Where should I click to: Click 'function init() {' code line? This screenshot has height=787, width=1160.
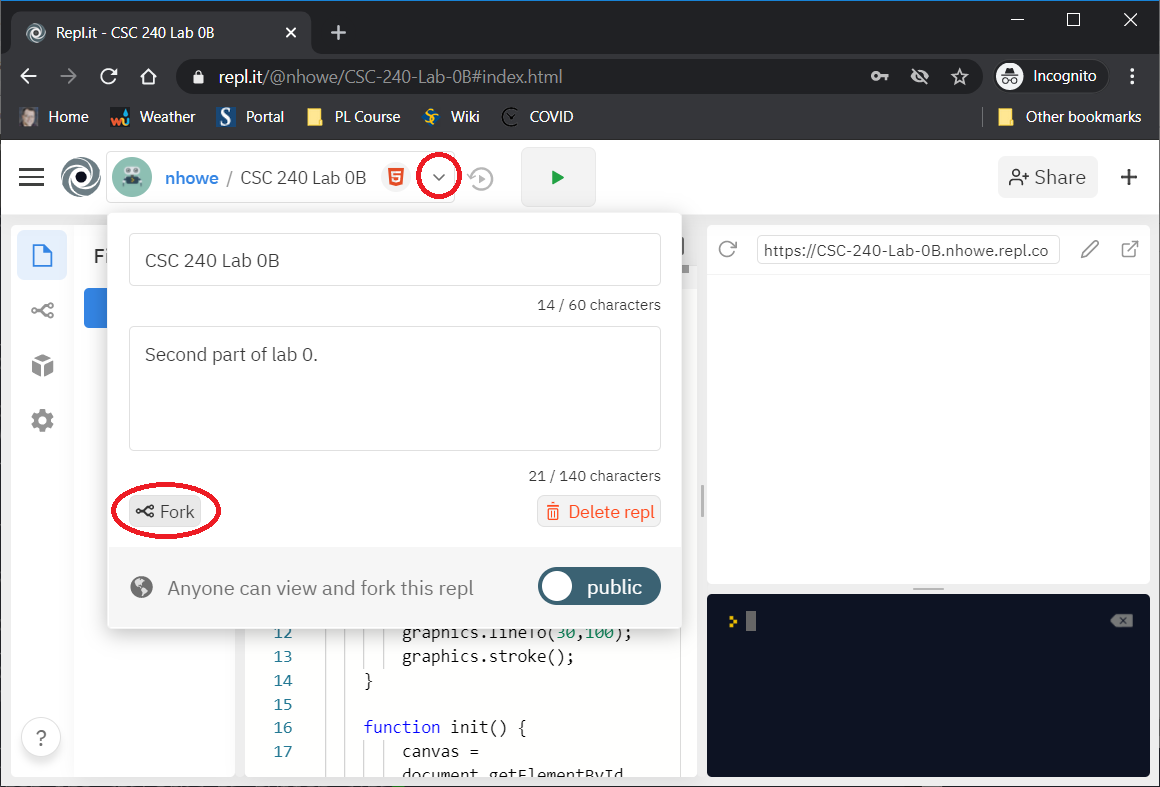[x=445, y=727]
